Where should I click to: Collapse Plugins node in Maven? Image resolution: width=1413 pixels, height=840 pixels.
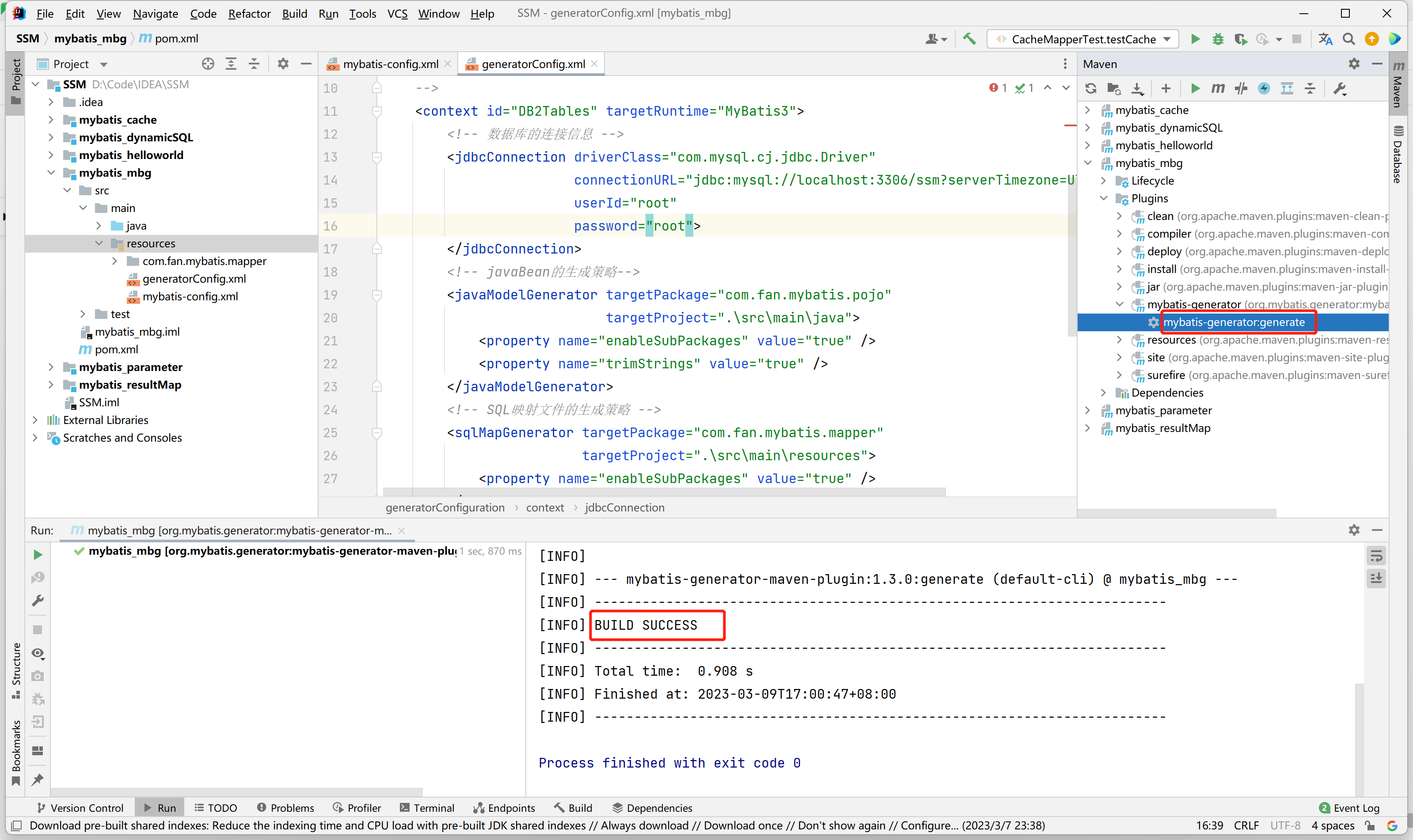[1103, 198]
